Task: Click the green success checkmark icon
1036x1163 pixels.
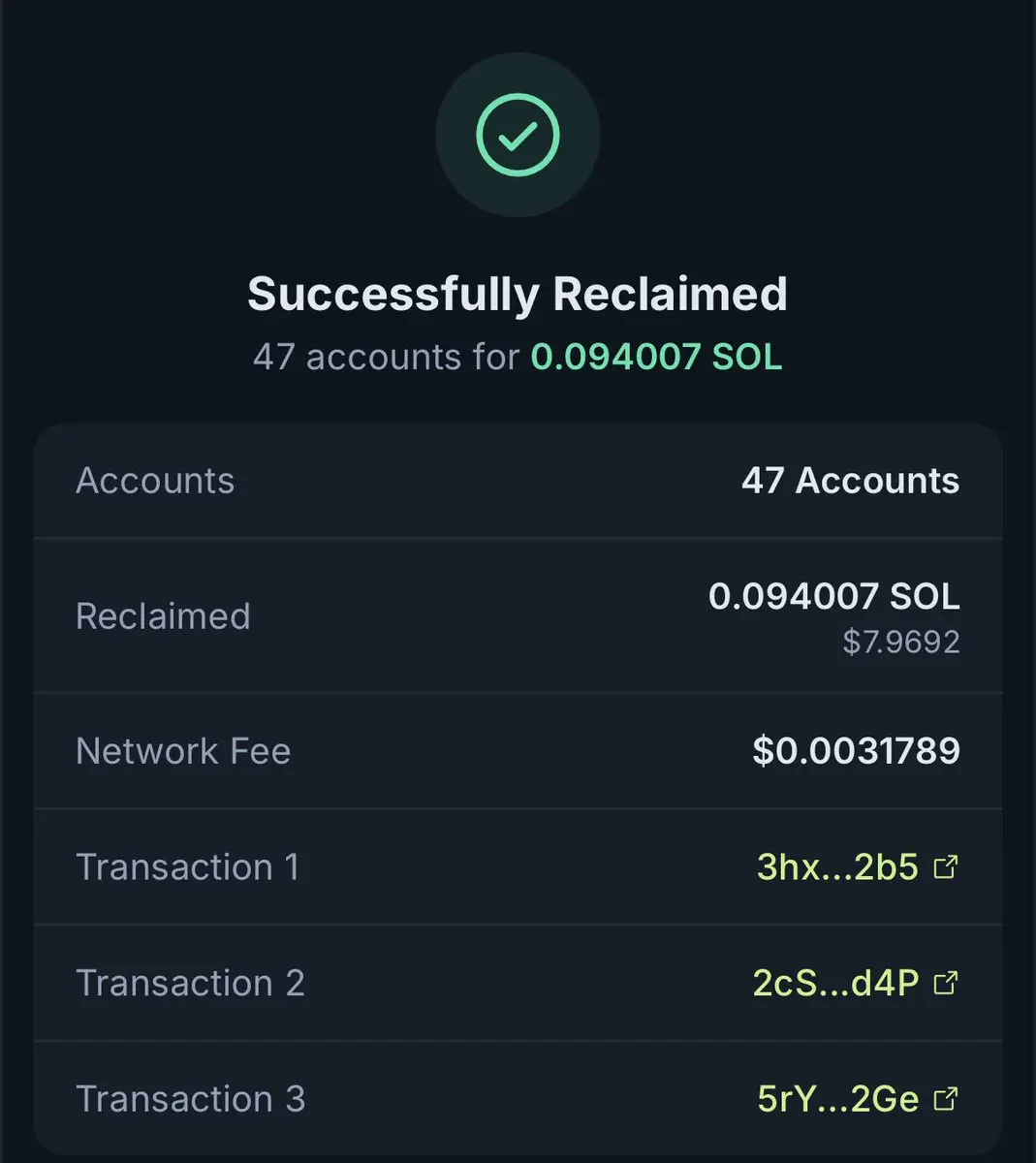Action: click(518, 135)
